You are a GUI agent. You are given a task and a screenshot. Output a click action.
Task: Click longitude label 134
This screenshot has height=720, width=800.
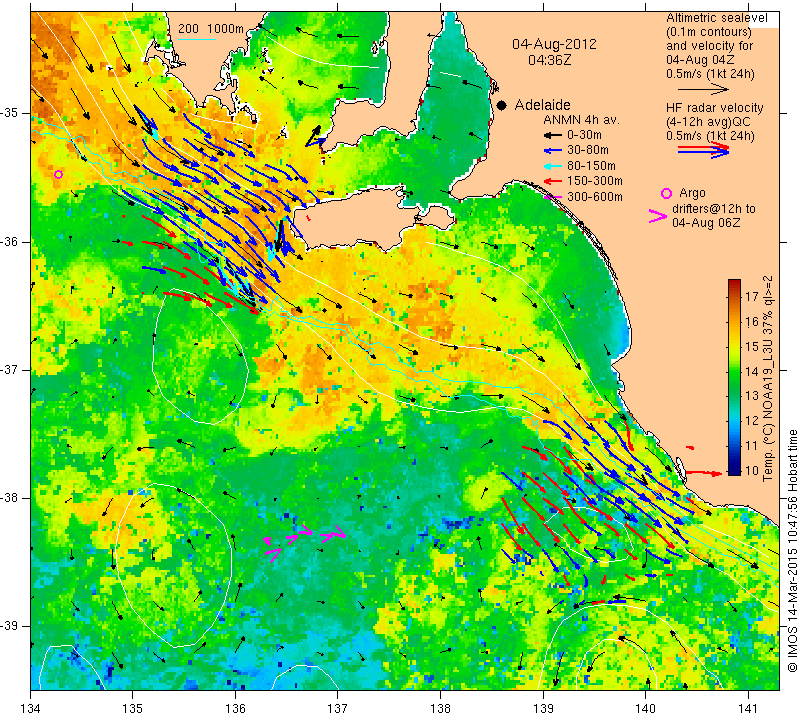coord(30,709)
